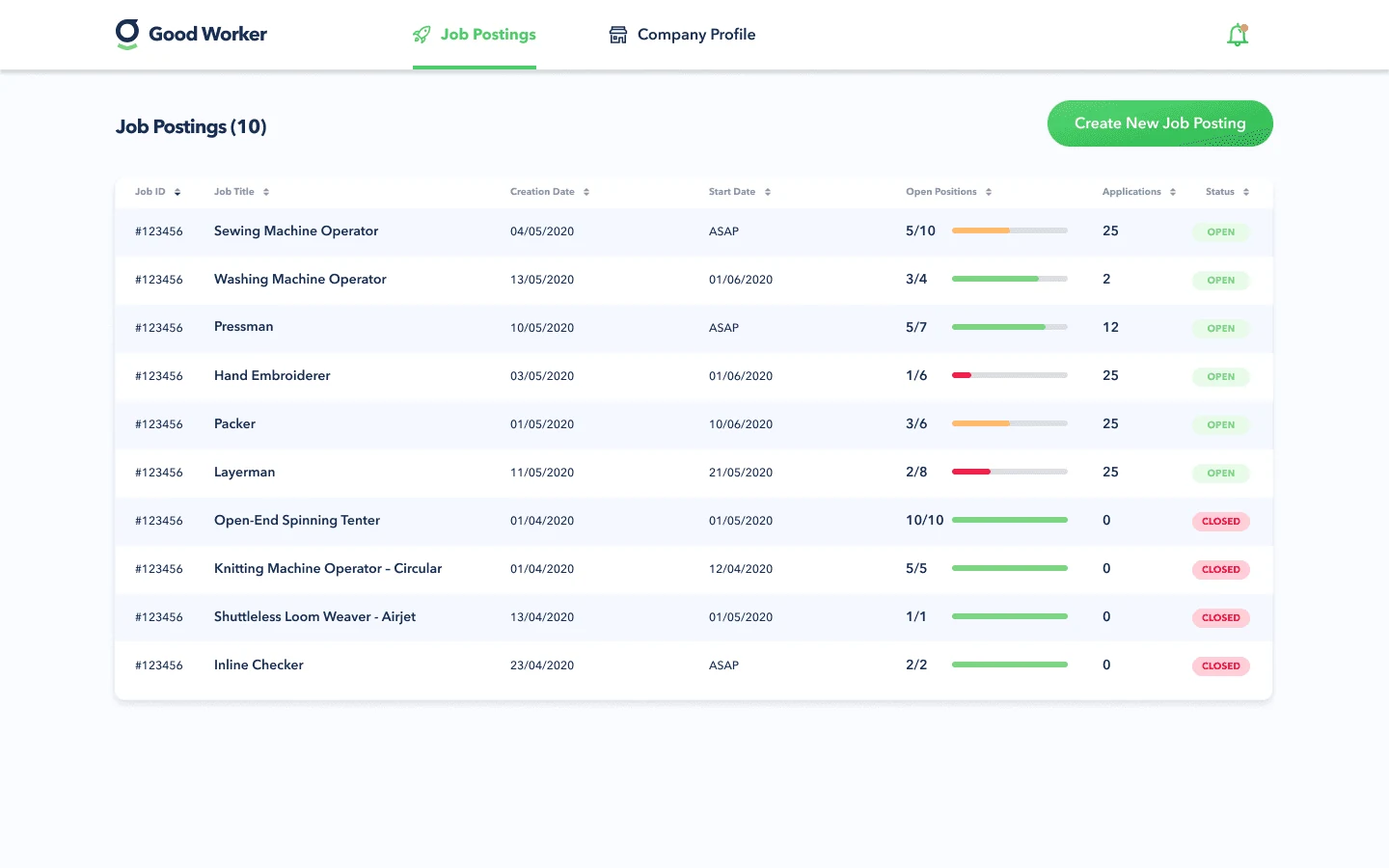This screenshot has width=1389, height=868.
Task: Sort by Applications arrows
Action: pyautogui.click(x=1173, y=192)
